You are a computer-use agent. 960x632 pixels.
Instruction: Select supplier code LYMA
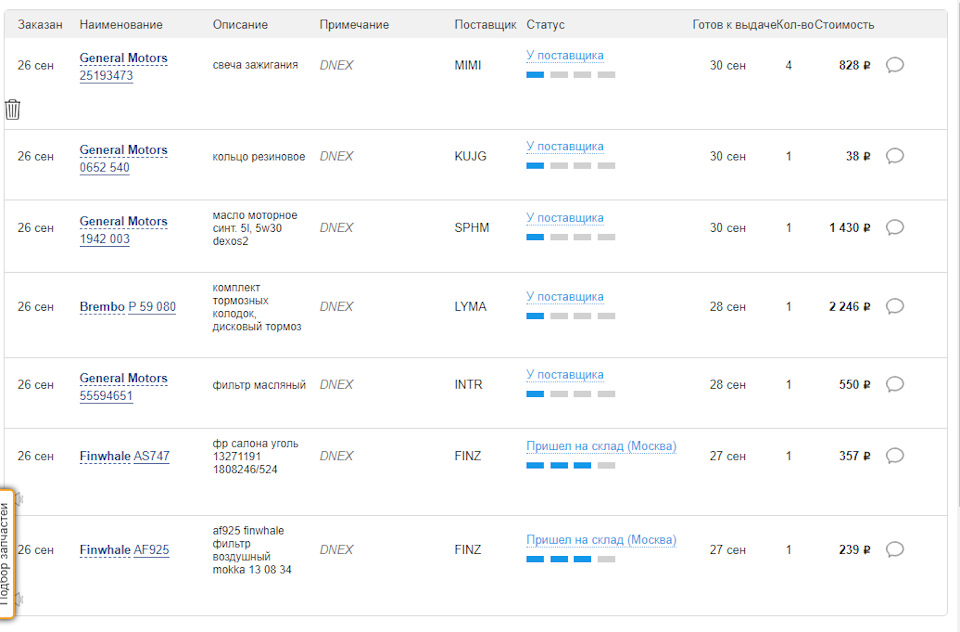(470, 307)
